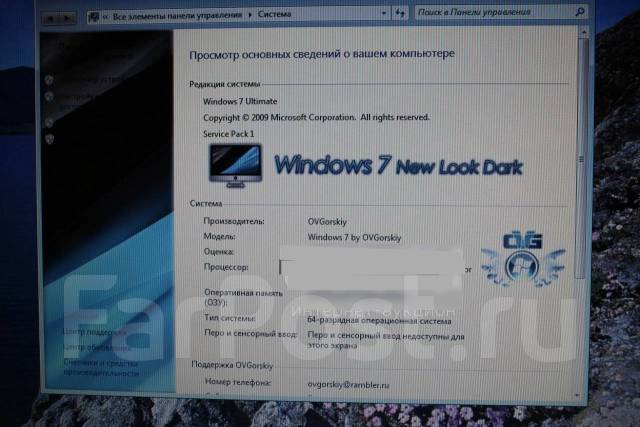Select Перо и сенсорный ввод недоступны text
640x427 pixels.
386,340
